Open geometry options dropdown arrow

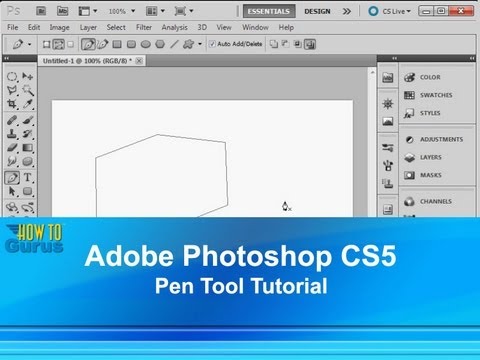click(x=200, y=44)
